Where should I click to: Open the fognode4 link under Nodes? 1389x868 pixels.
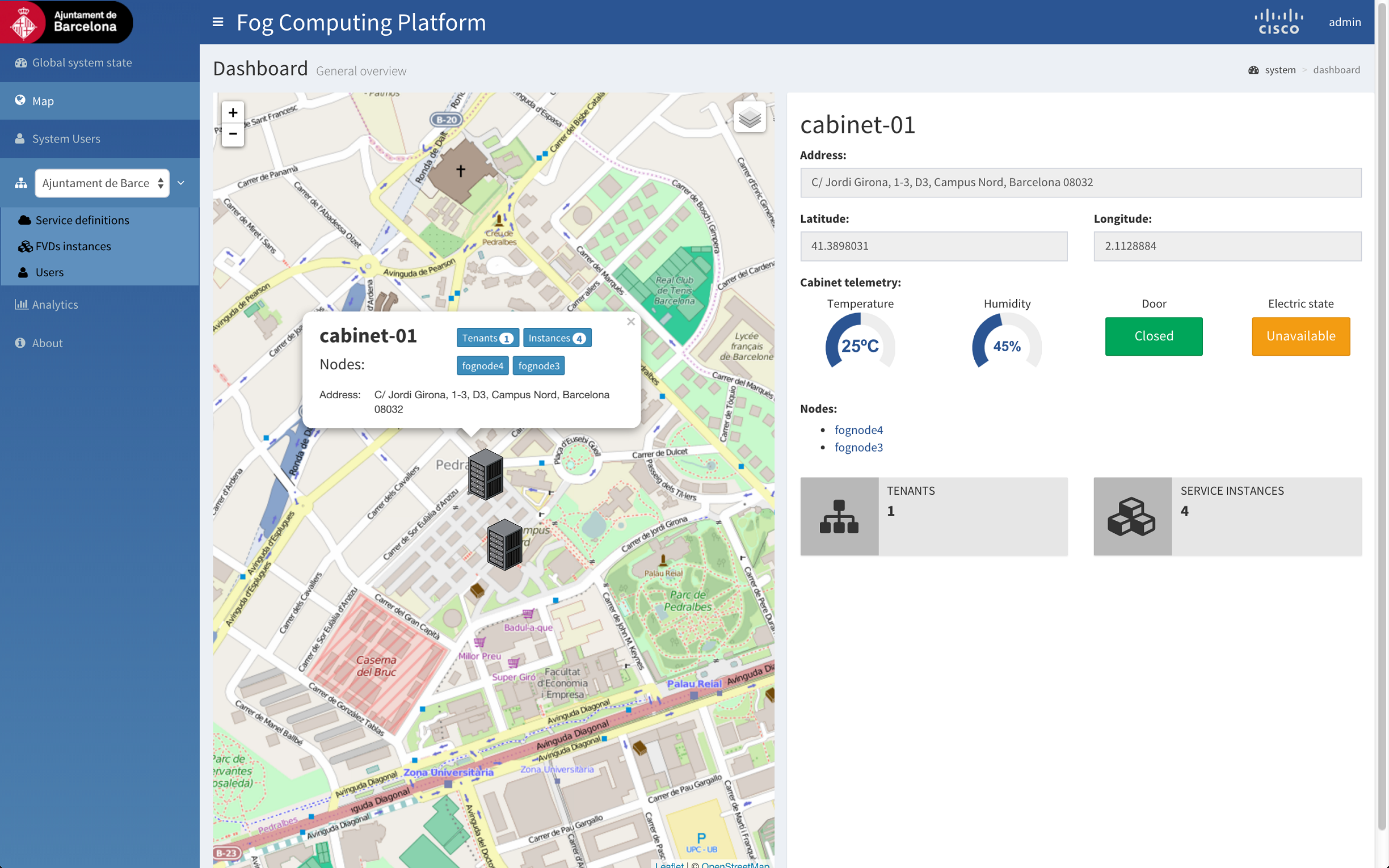858,429
